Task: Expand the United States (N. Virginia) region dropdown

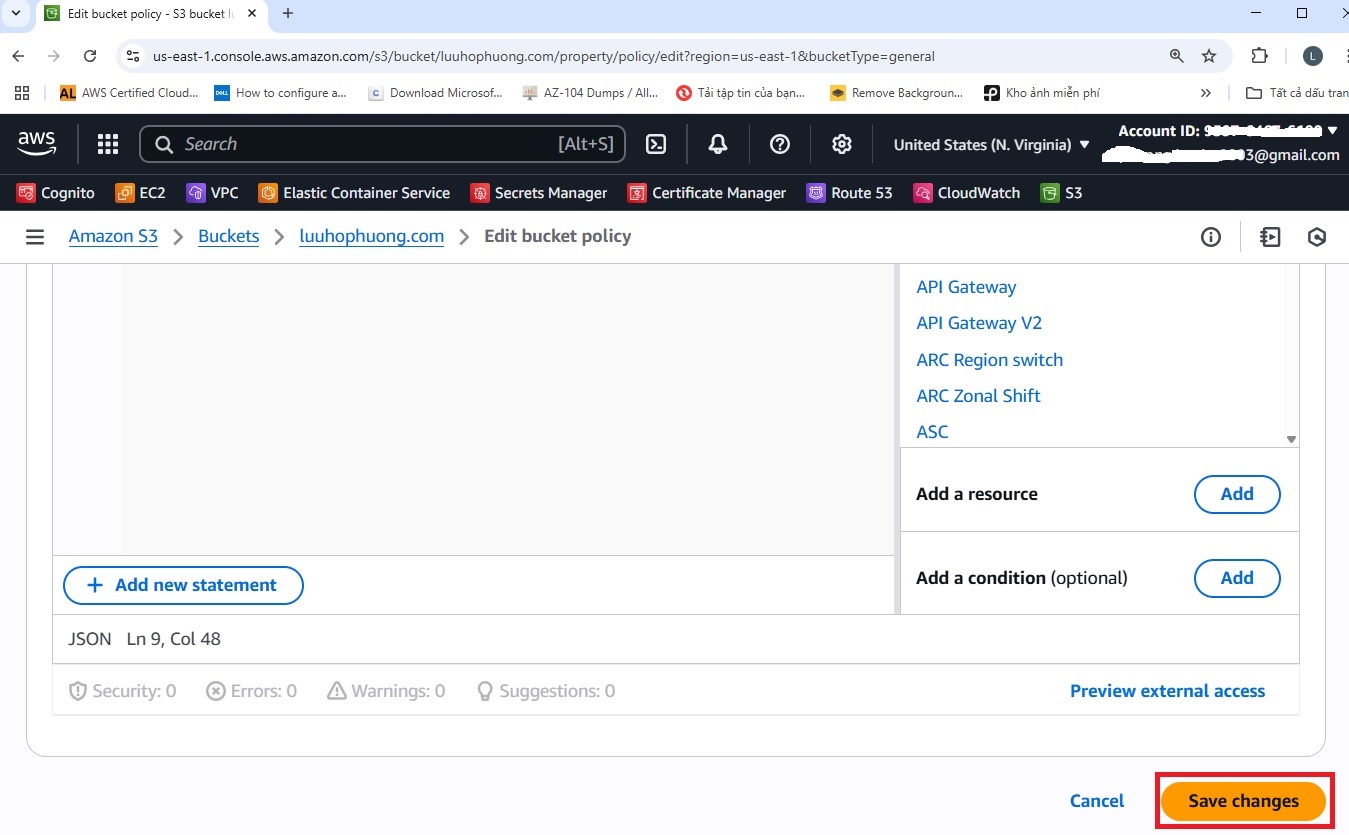Action: point(991,145)
